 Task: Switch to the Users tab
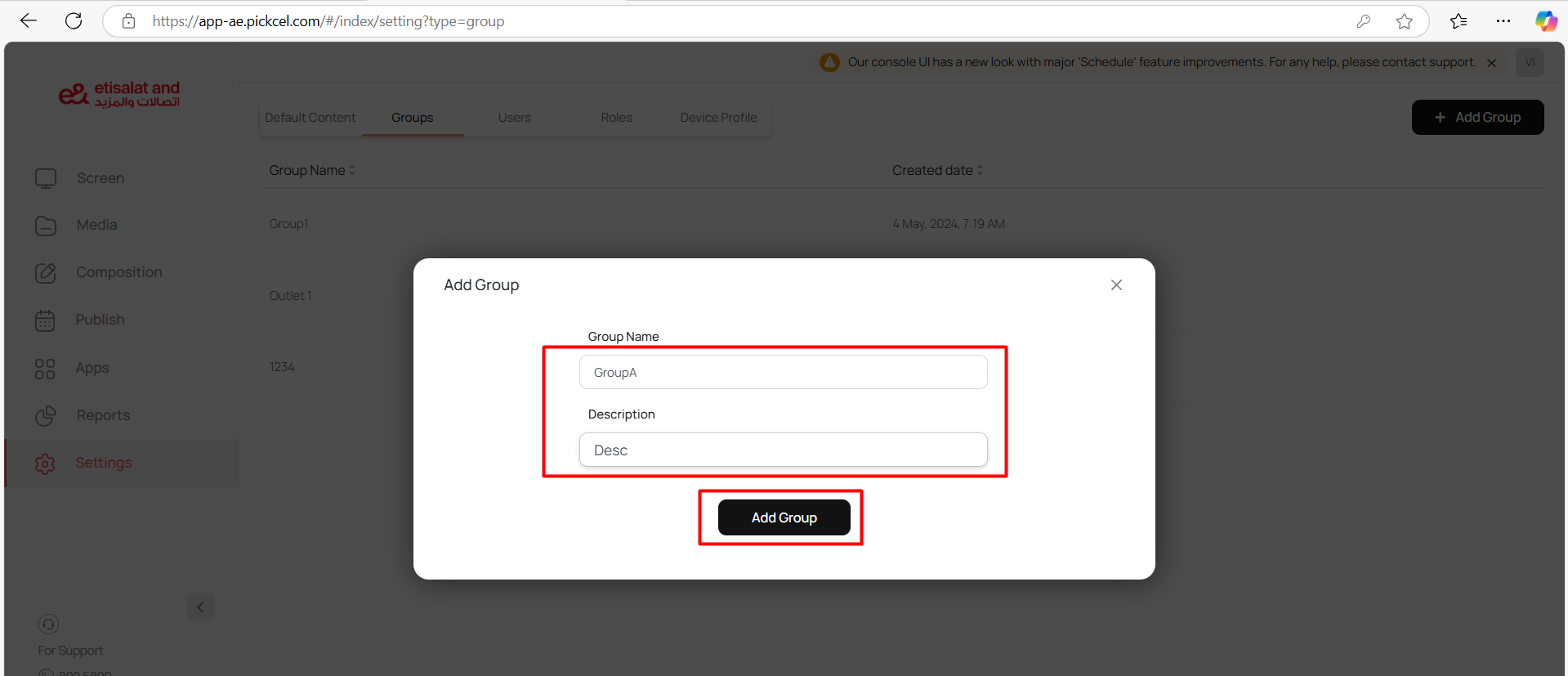[514, 118]
